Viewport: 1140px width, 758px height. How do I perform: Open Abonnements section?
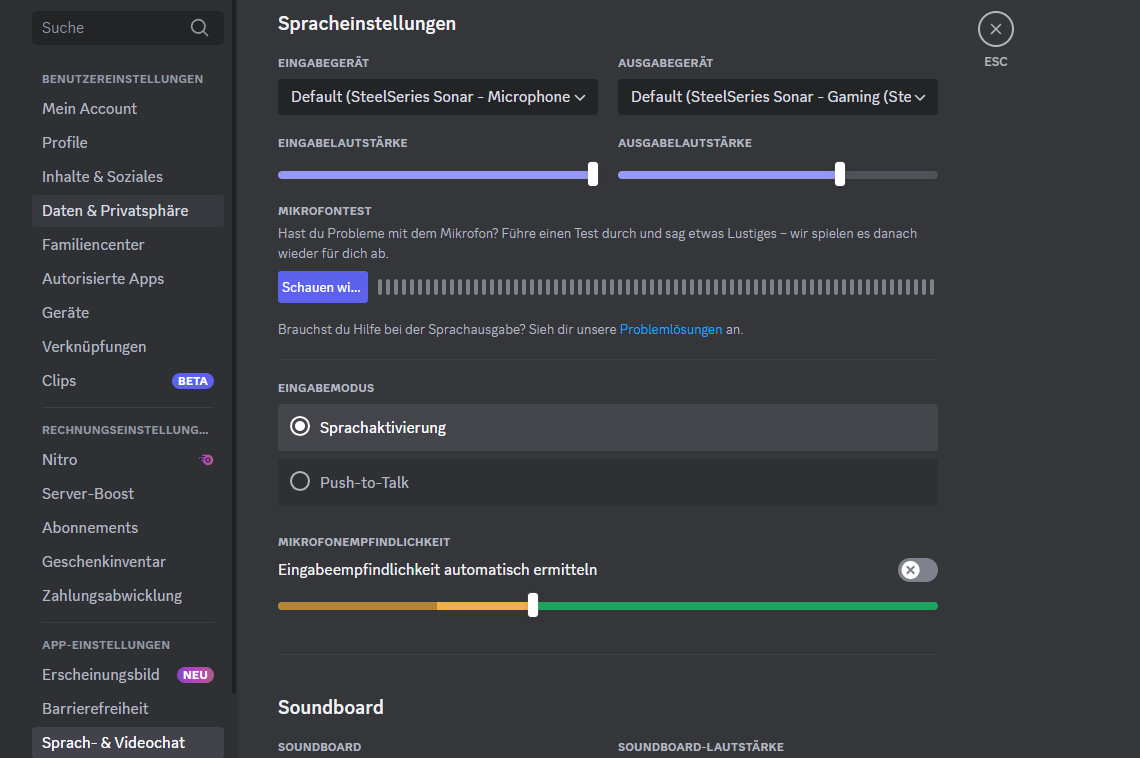tap(128, 528)
